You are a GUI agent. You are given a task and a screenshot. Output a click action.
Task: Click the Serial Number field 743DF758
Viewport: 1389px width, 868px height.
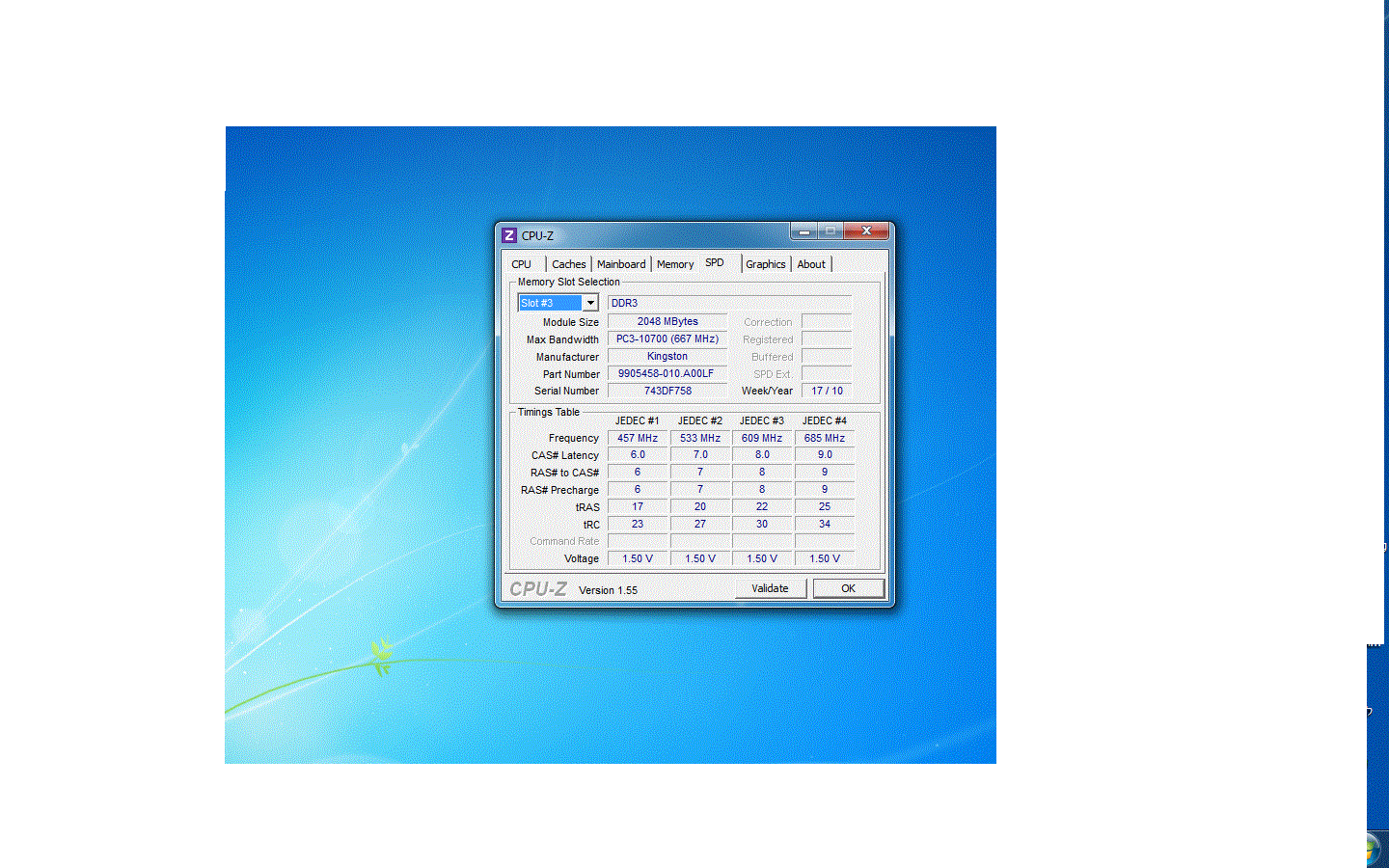click(x=667, y=391)
